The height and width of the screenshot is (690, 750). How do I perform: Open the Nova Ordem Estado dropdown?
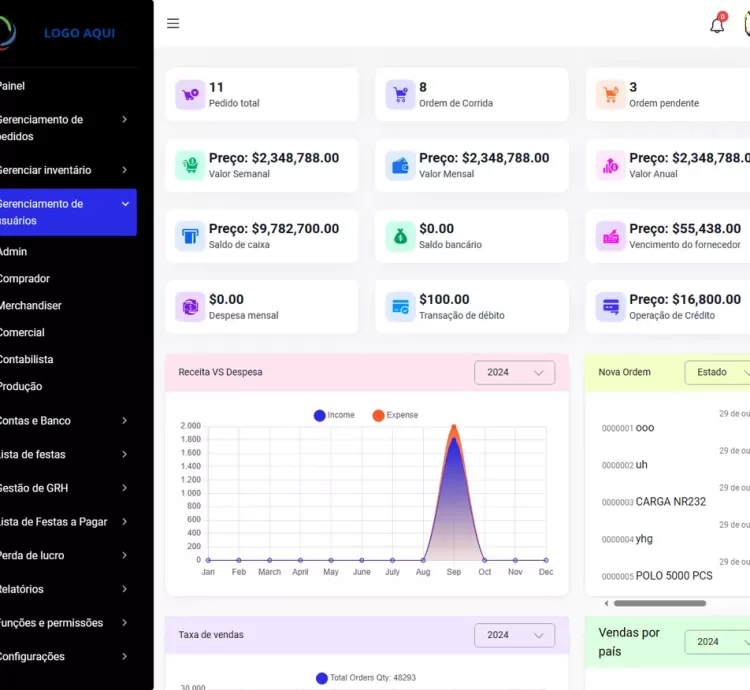coord(717,372)
